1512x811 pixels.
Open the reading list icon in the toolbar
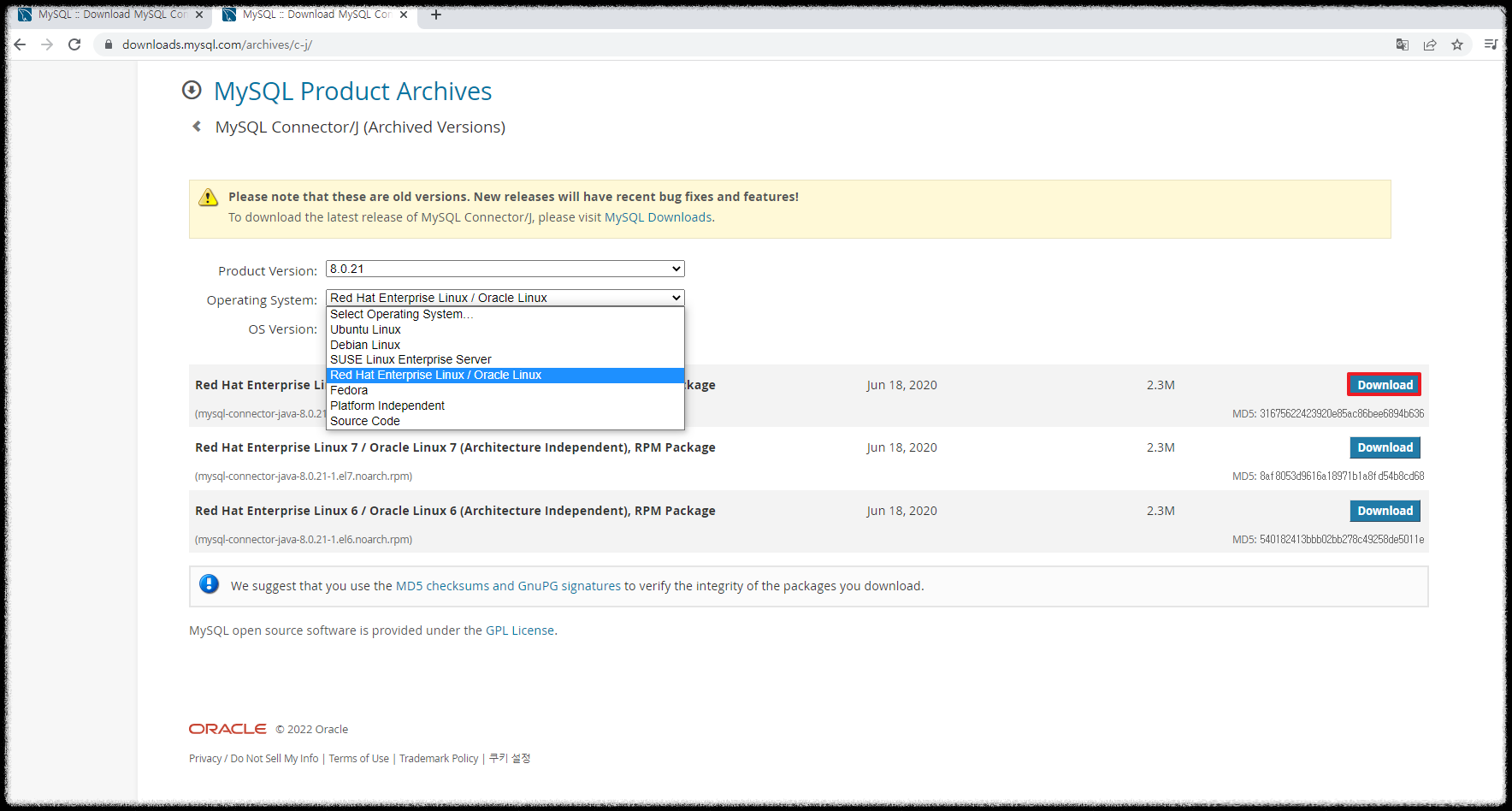1491,44
